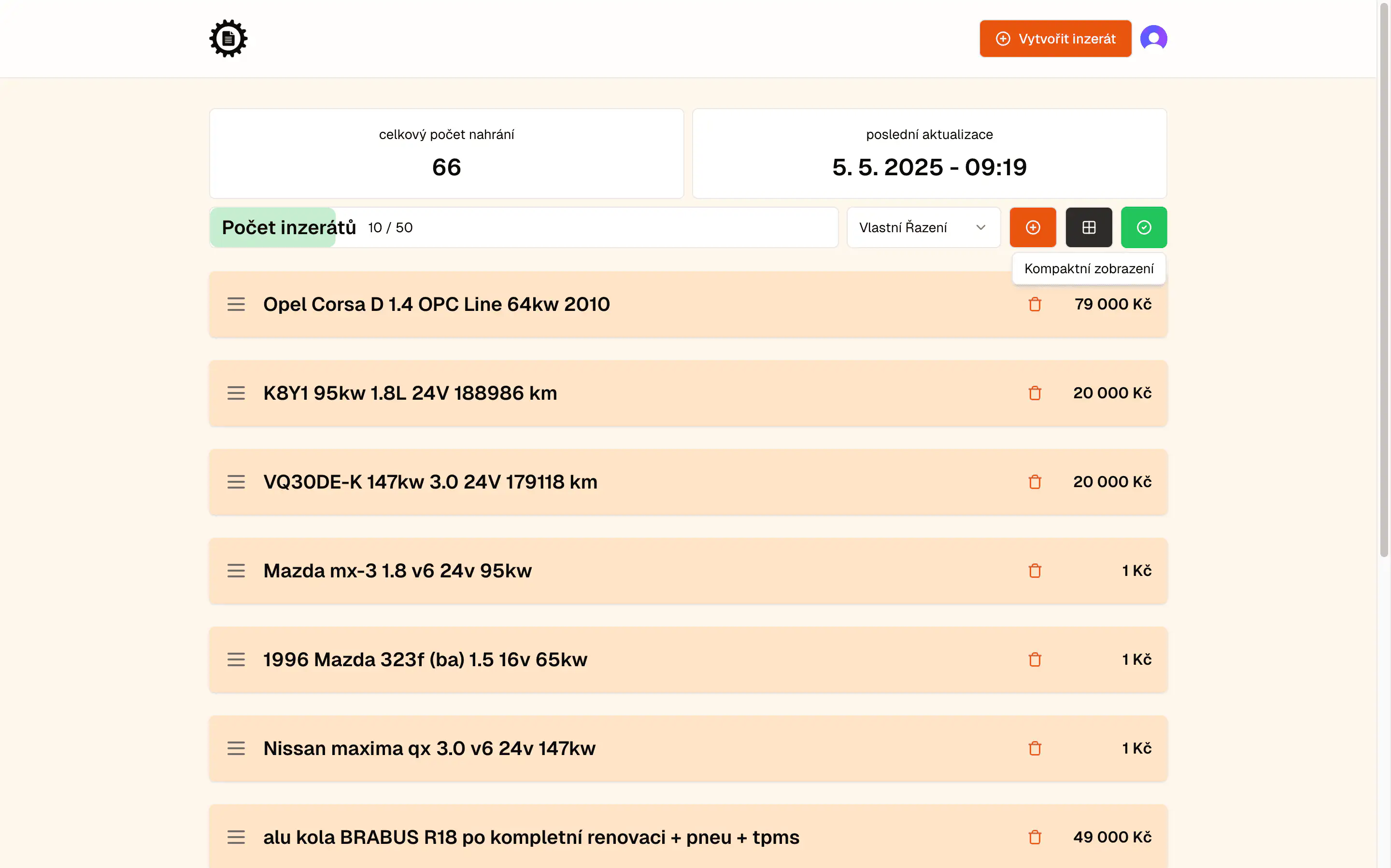Click the profile avatar icon
This screenshot has width=1391, height=868.
[1154, 38]
